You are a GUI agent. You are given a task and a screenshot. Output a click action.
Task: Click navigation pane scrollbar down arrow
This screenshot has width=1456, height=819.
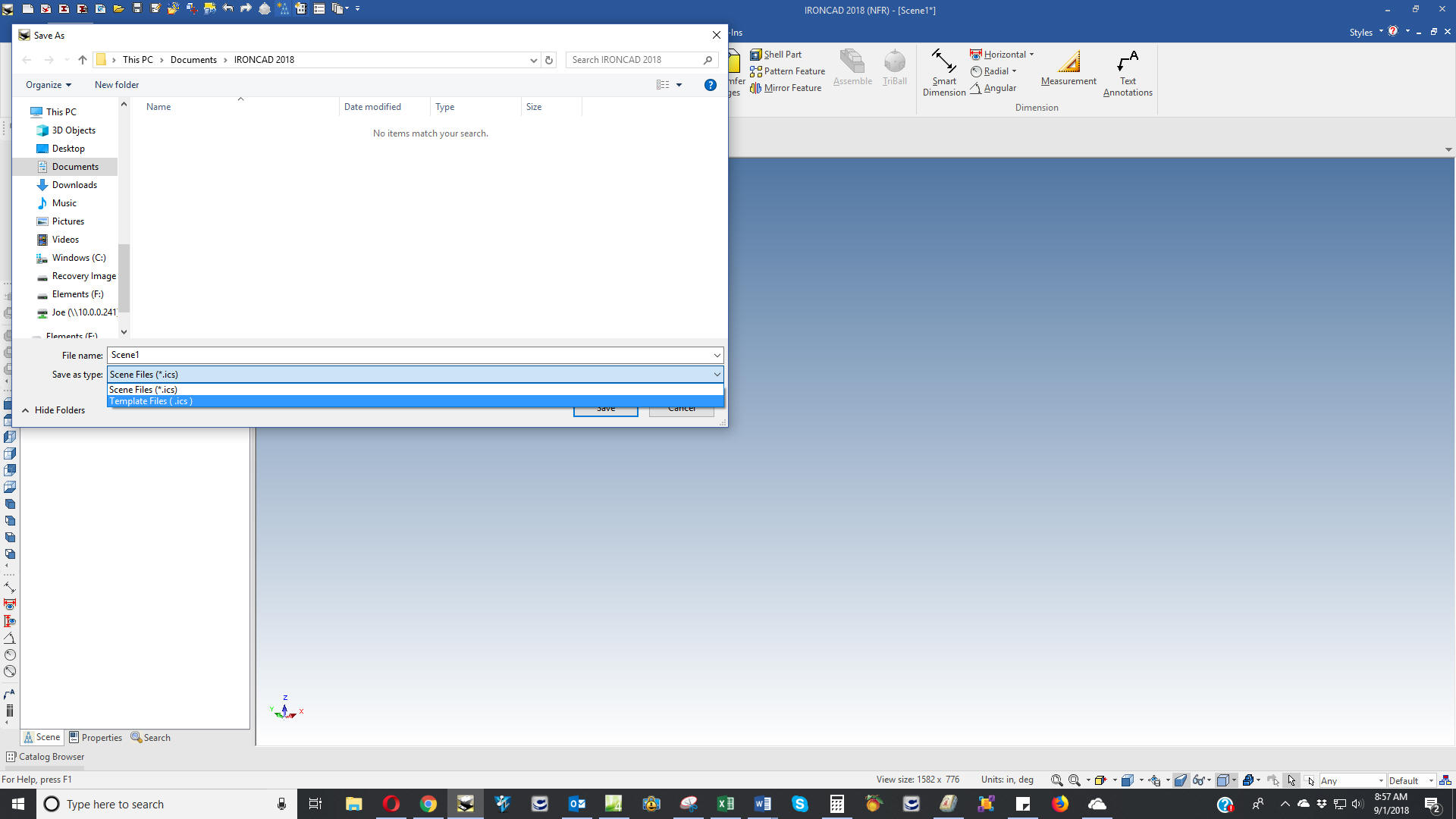point(124,332)
